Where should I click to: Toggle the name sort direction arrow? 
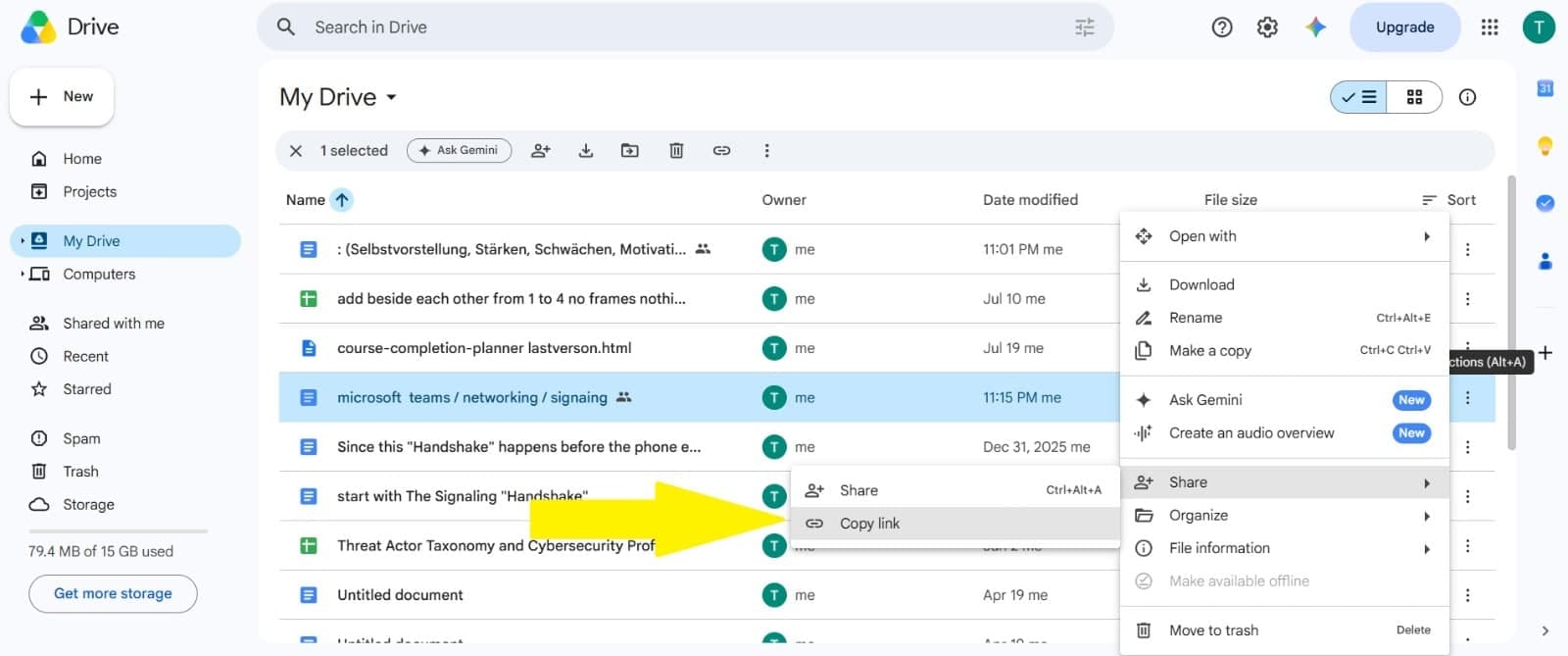pyautogui.click(x=341, y=200)
